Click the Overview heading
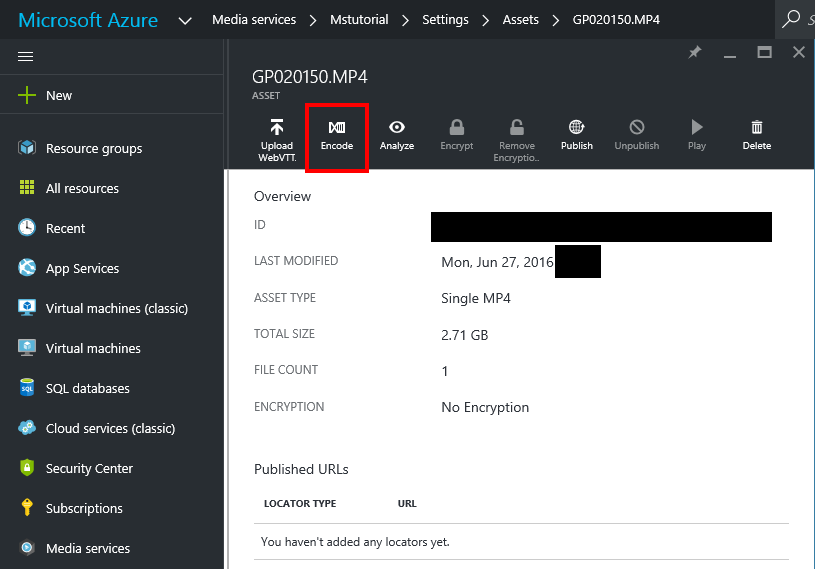815x569 pixels. [x=282, y=196]
